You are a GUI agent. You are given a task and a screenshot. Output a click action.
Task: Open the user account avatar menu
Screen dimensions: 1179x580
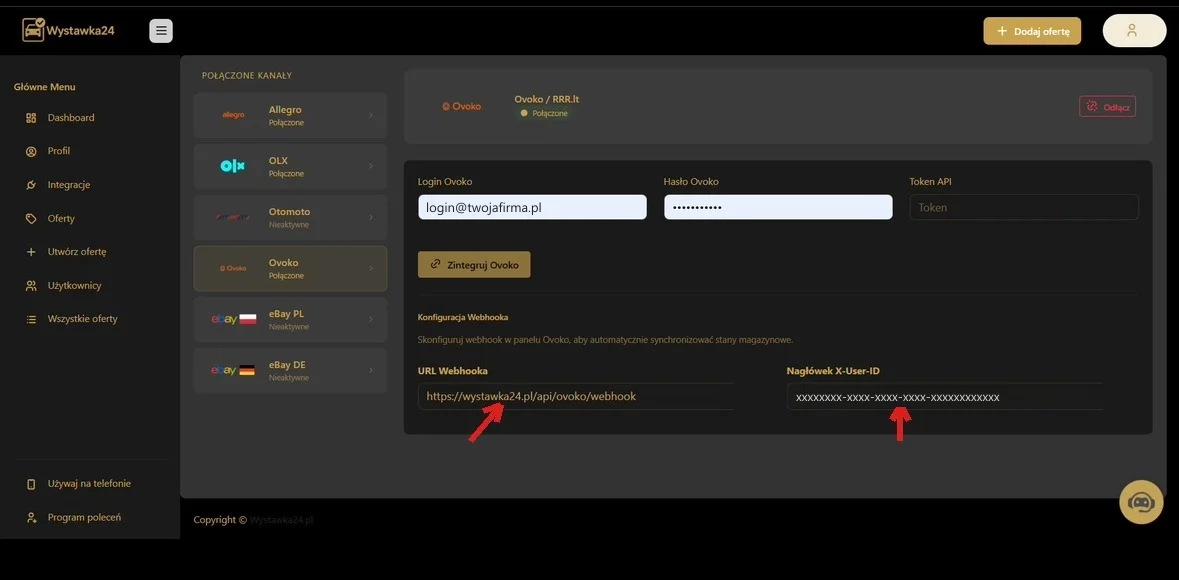coord(1134,31)
